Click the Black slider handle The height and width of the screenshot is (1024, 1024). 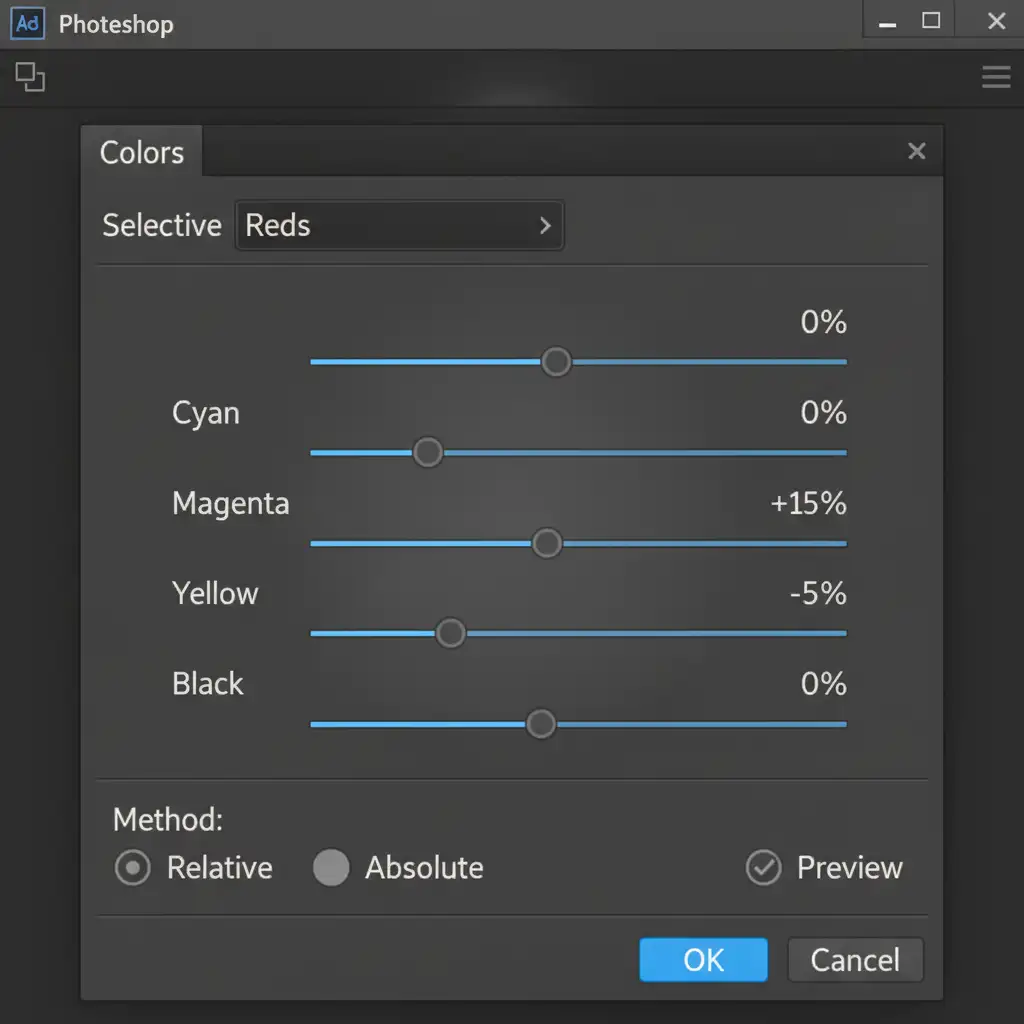(541, 724)
